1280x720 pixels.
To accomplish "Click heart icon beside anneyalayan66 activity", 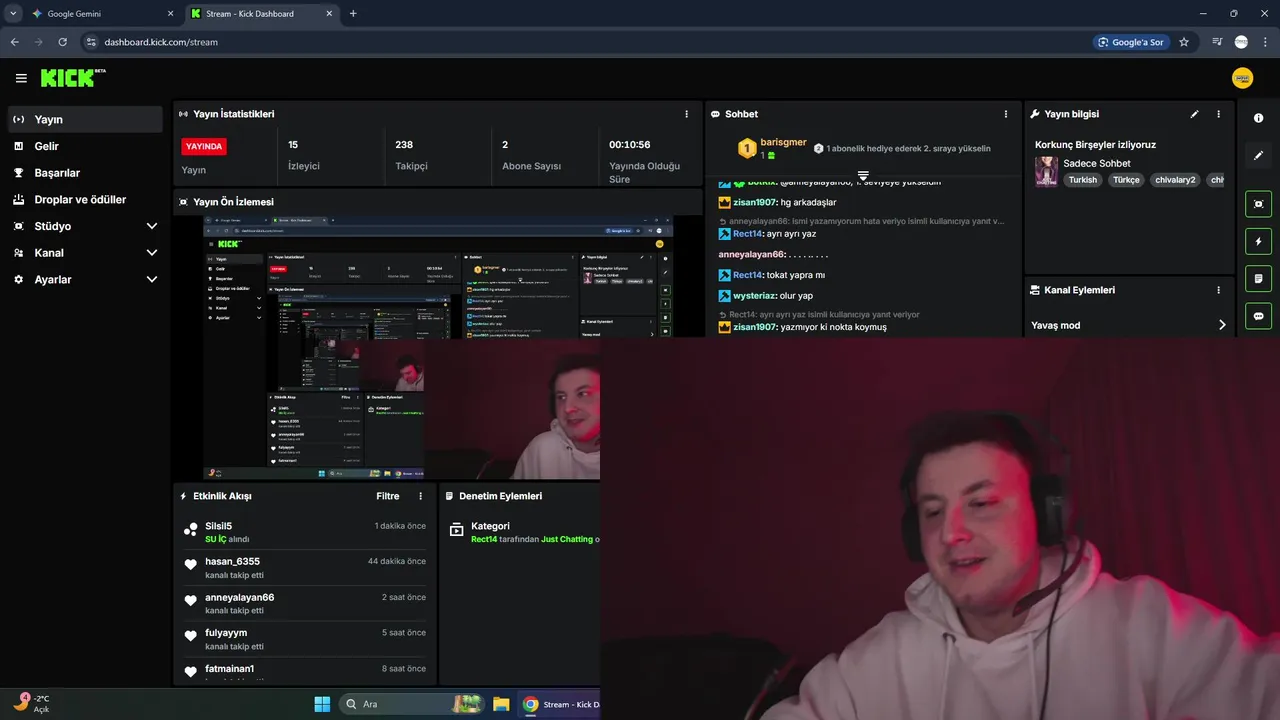I will click(x=190, y=601).
